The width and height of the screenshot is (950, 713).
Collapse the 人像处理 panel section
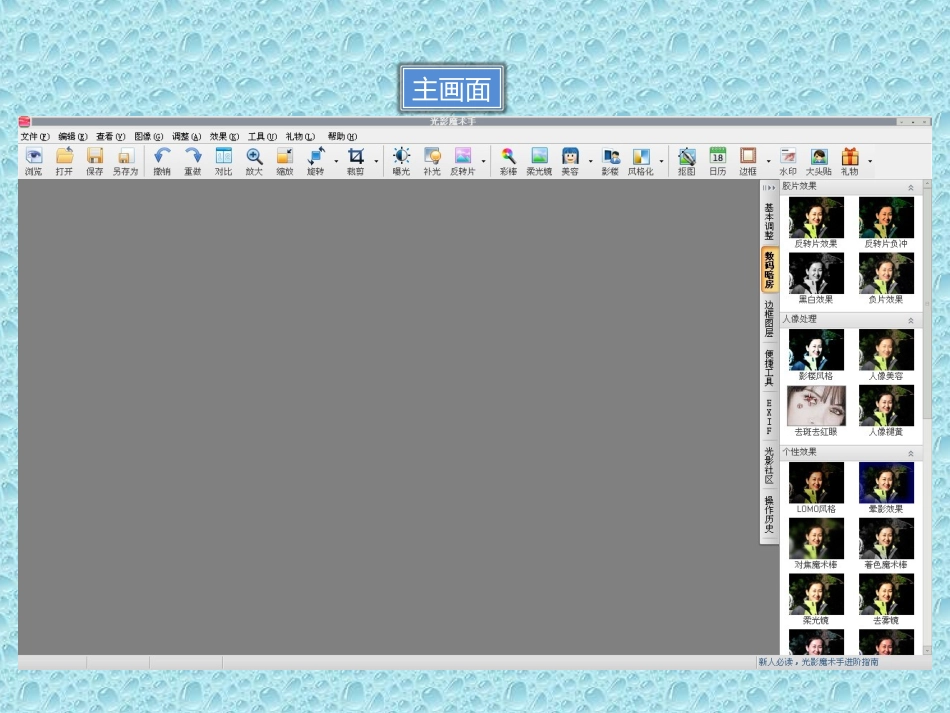(x=911, y=320)
